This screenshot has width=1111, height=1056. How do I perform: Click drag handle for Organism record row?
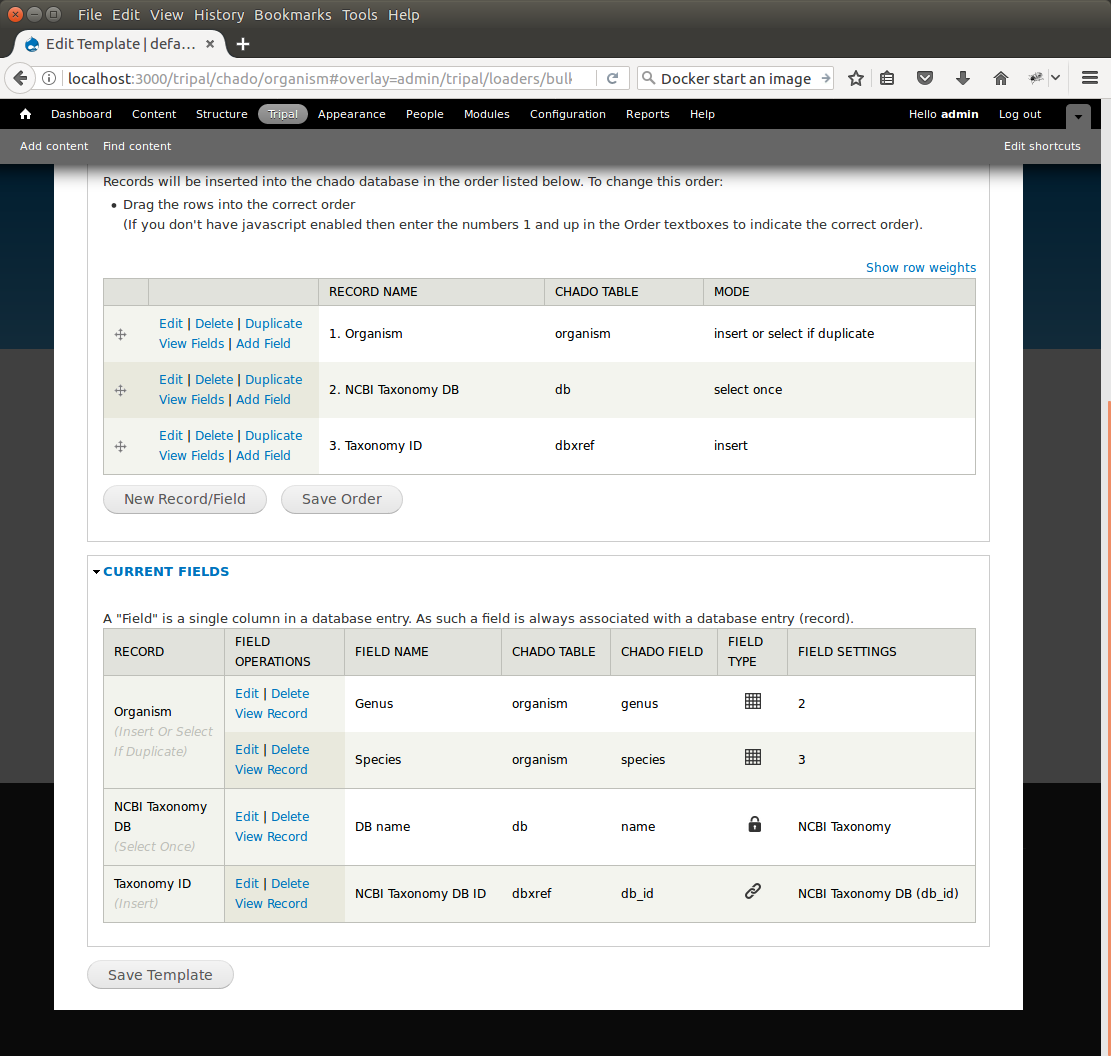121,334
